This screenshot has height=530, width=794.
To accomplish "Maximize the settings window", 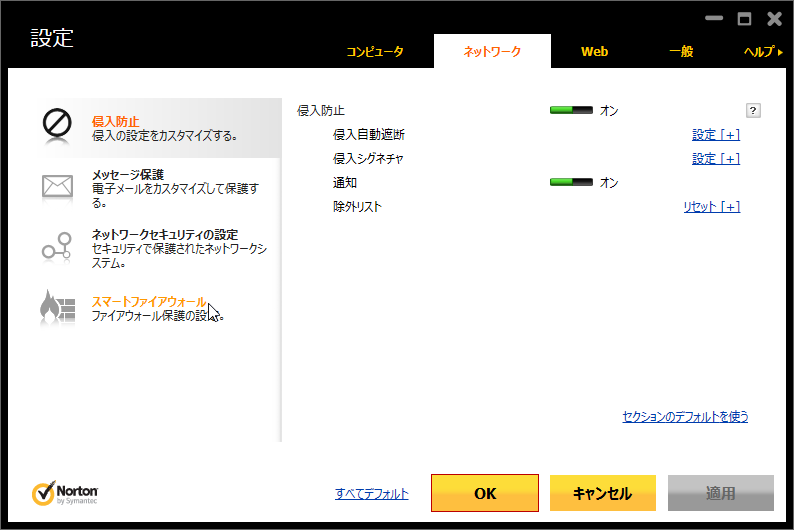I will click(x=744, y=19).
